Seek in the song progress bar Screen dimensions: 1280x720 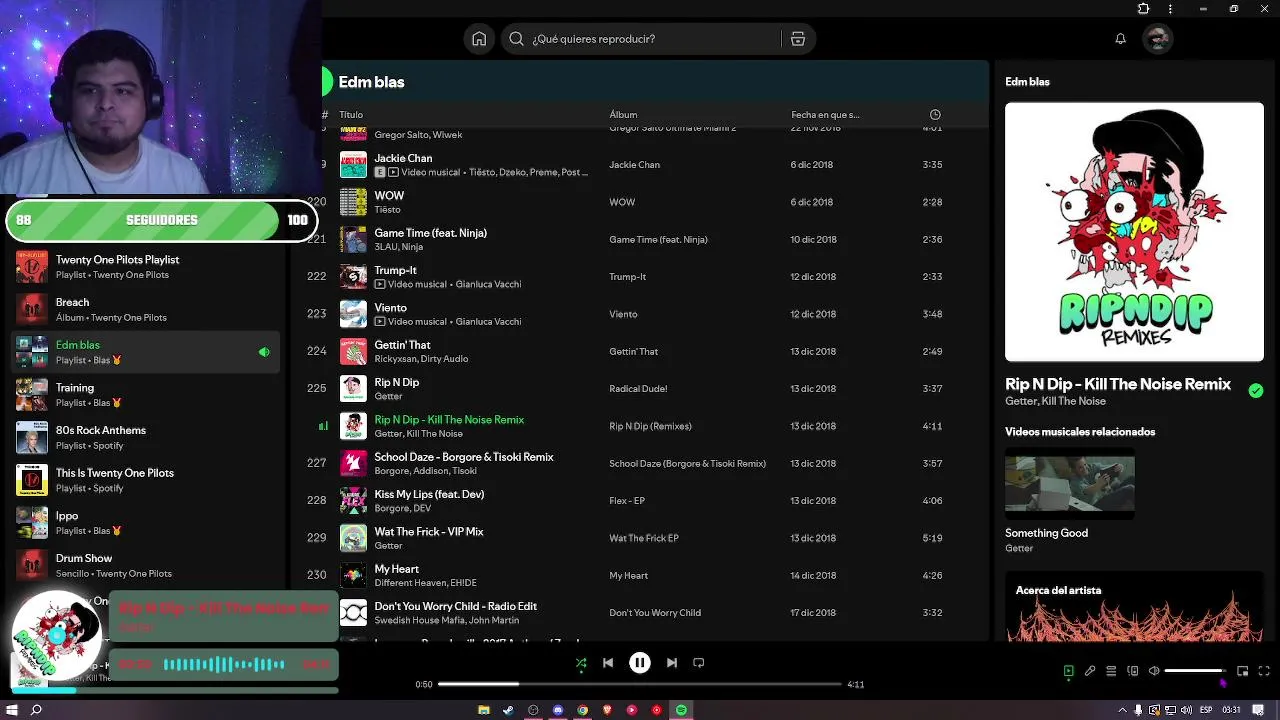click(640, 684)
